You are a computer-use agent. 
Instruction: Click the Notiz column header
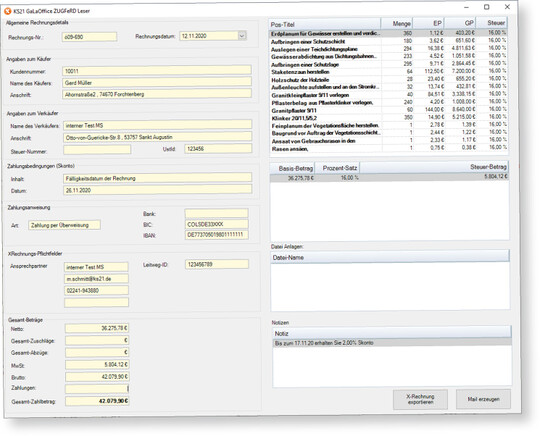[392, 333]
